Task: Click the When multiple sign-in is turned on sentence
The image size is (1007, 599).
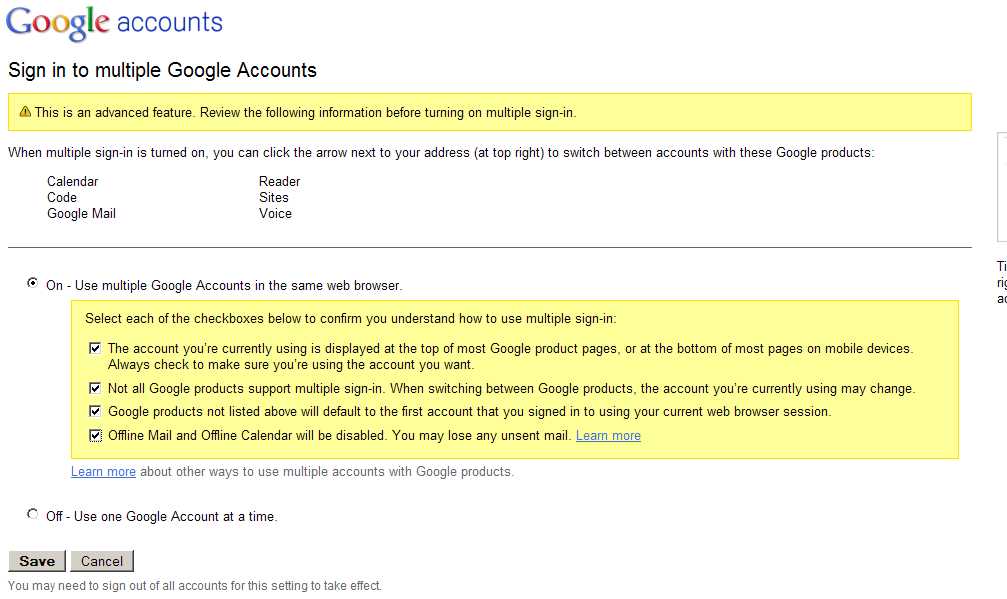Action: 441,153
